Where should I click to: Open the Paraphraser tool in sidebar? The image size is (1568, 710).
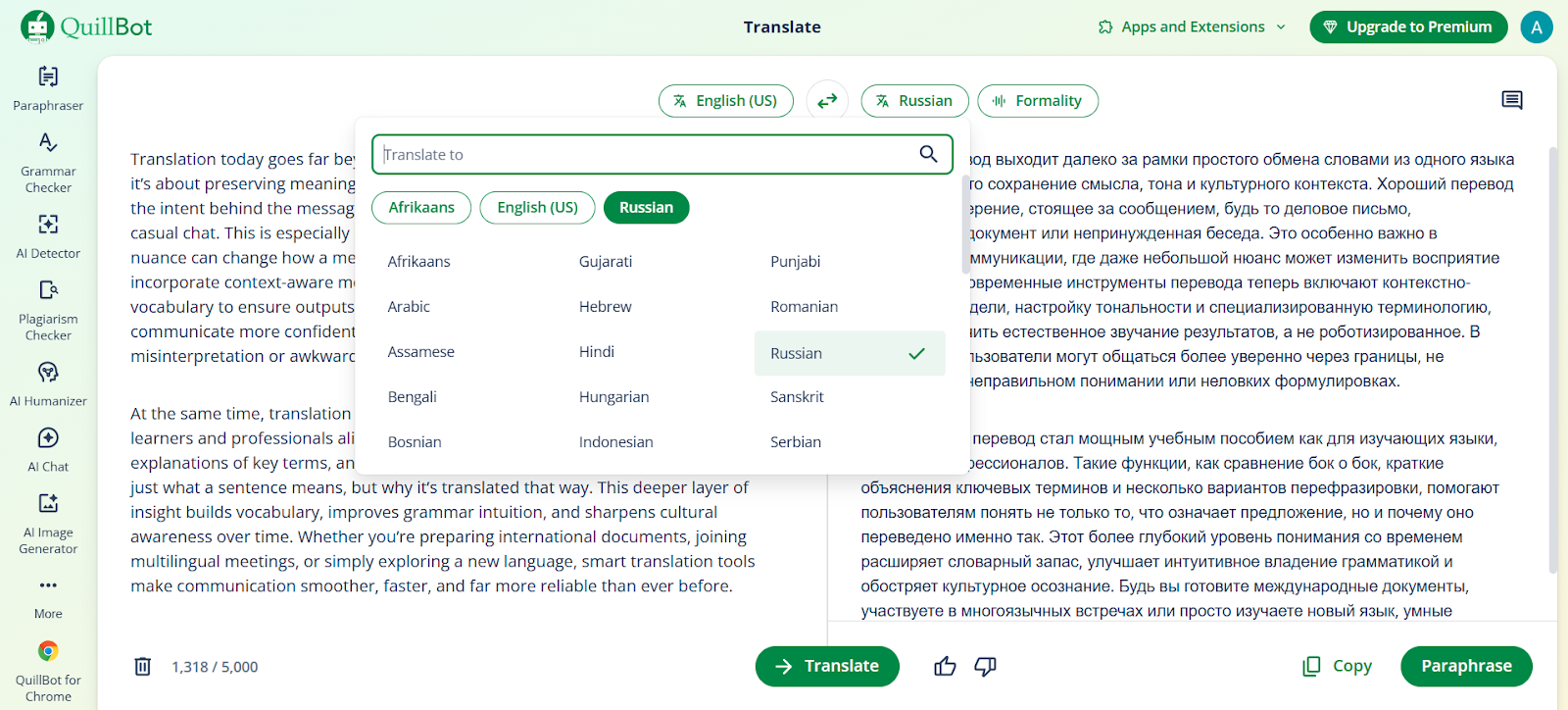[48, 88]
